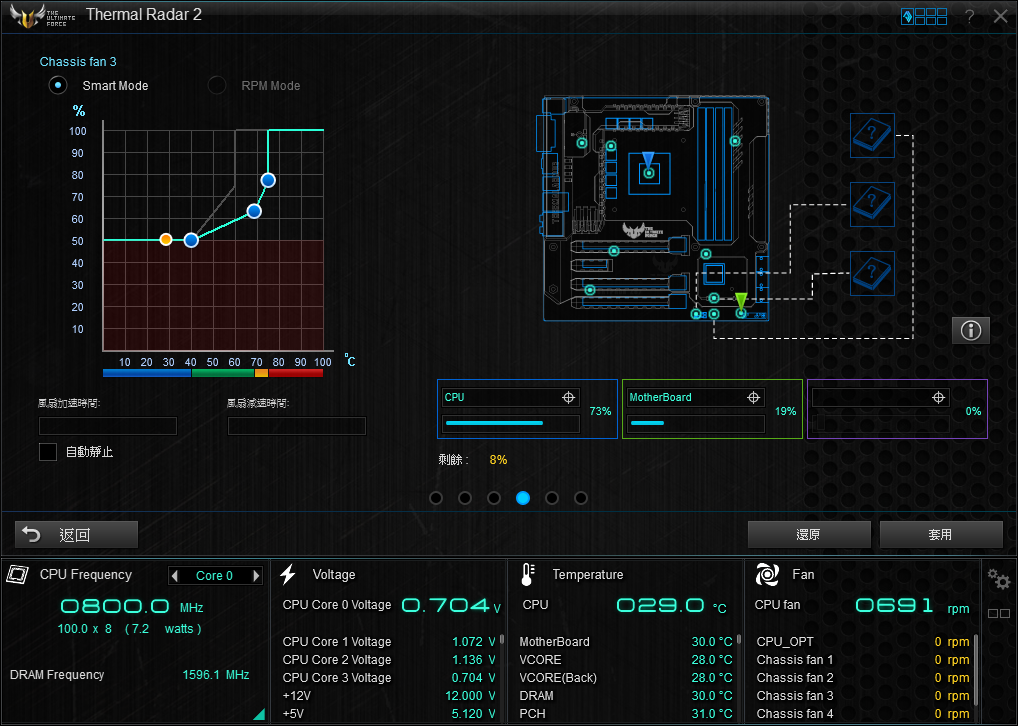The height and width of the screenshot is (726, 1018).
Task: Click the CPU source crosshair icon
Action: coord(569,397)
